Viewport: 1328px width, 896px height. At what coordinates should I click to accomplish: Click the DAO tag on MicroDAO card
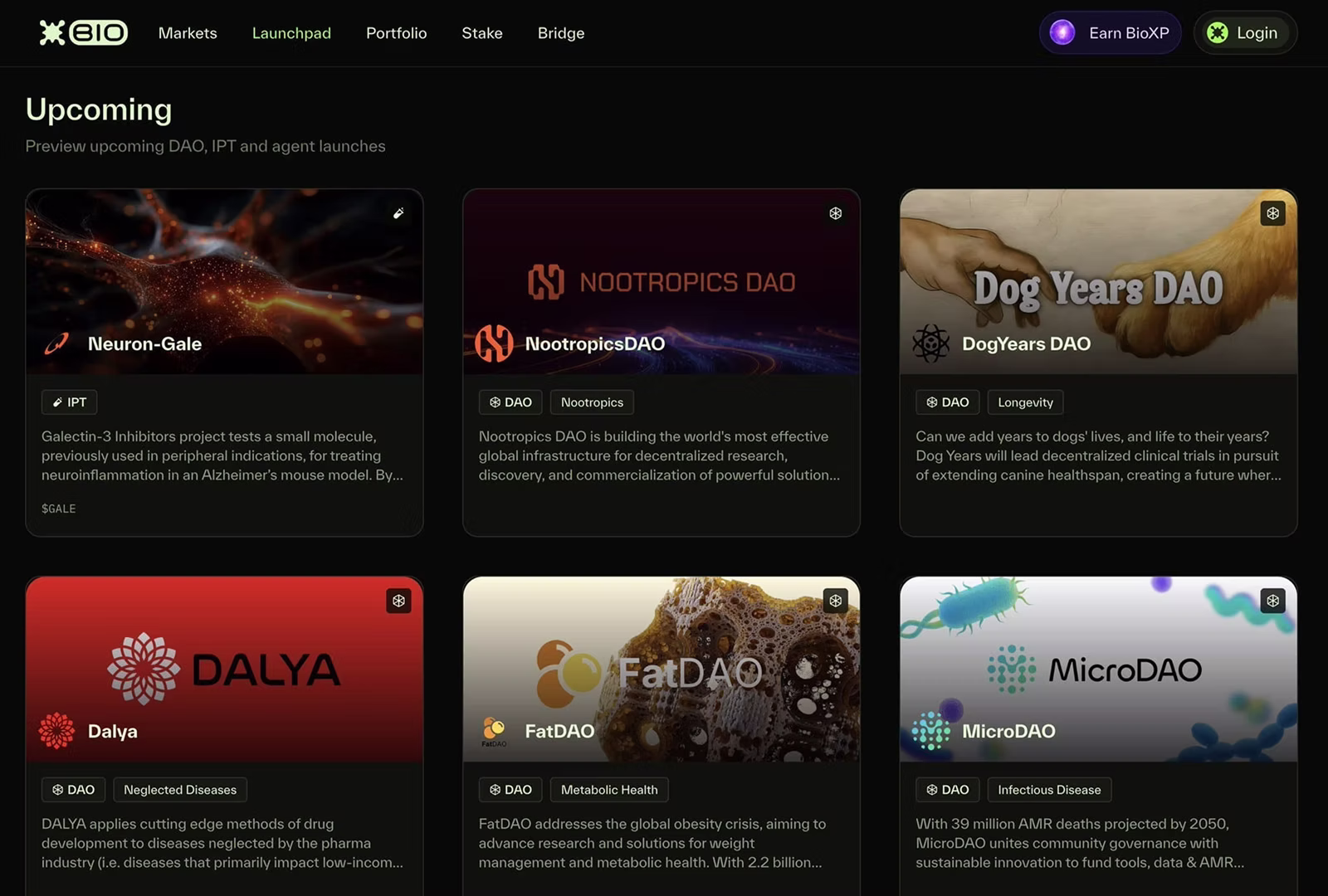click(x=948, y=790)
